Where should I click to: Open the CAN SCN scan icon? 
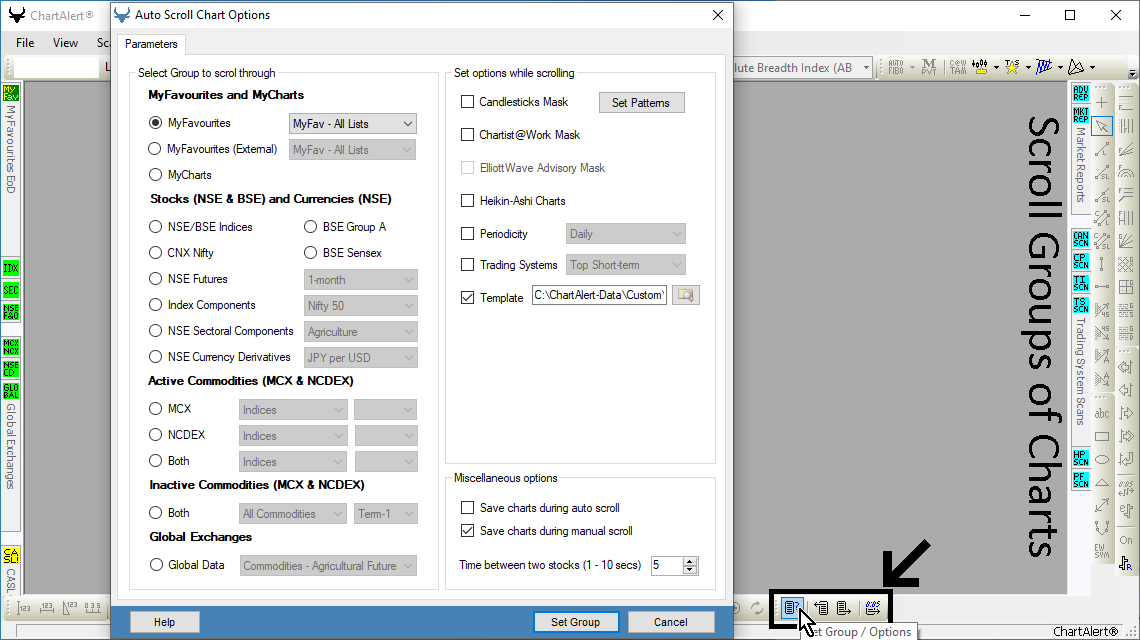pyautogui.click(x=1080, y=239)
